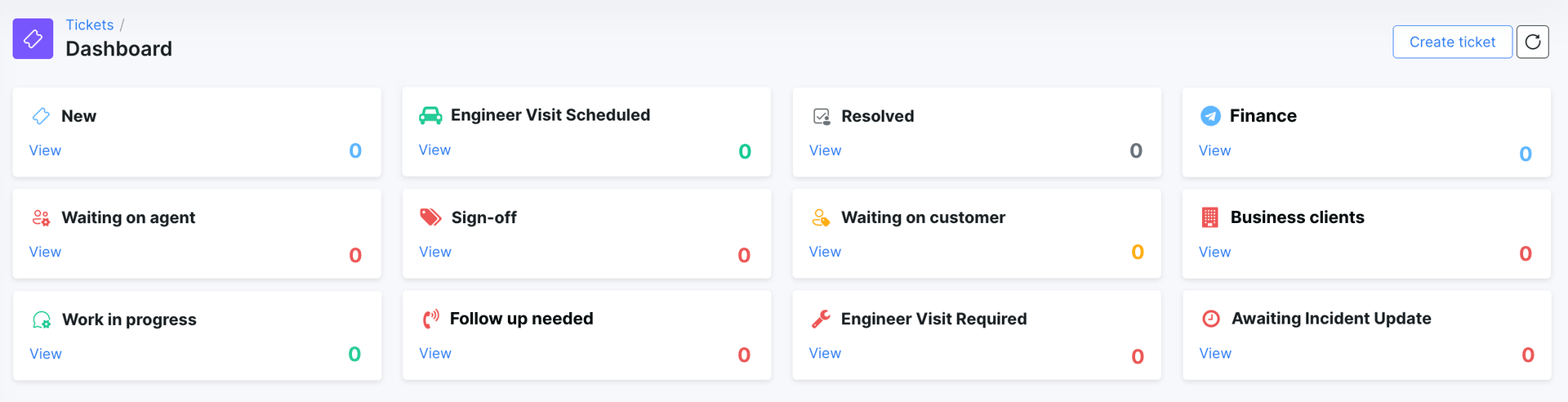Click the green car icon for Engineer Visit Scheduled

430,115
